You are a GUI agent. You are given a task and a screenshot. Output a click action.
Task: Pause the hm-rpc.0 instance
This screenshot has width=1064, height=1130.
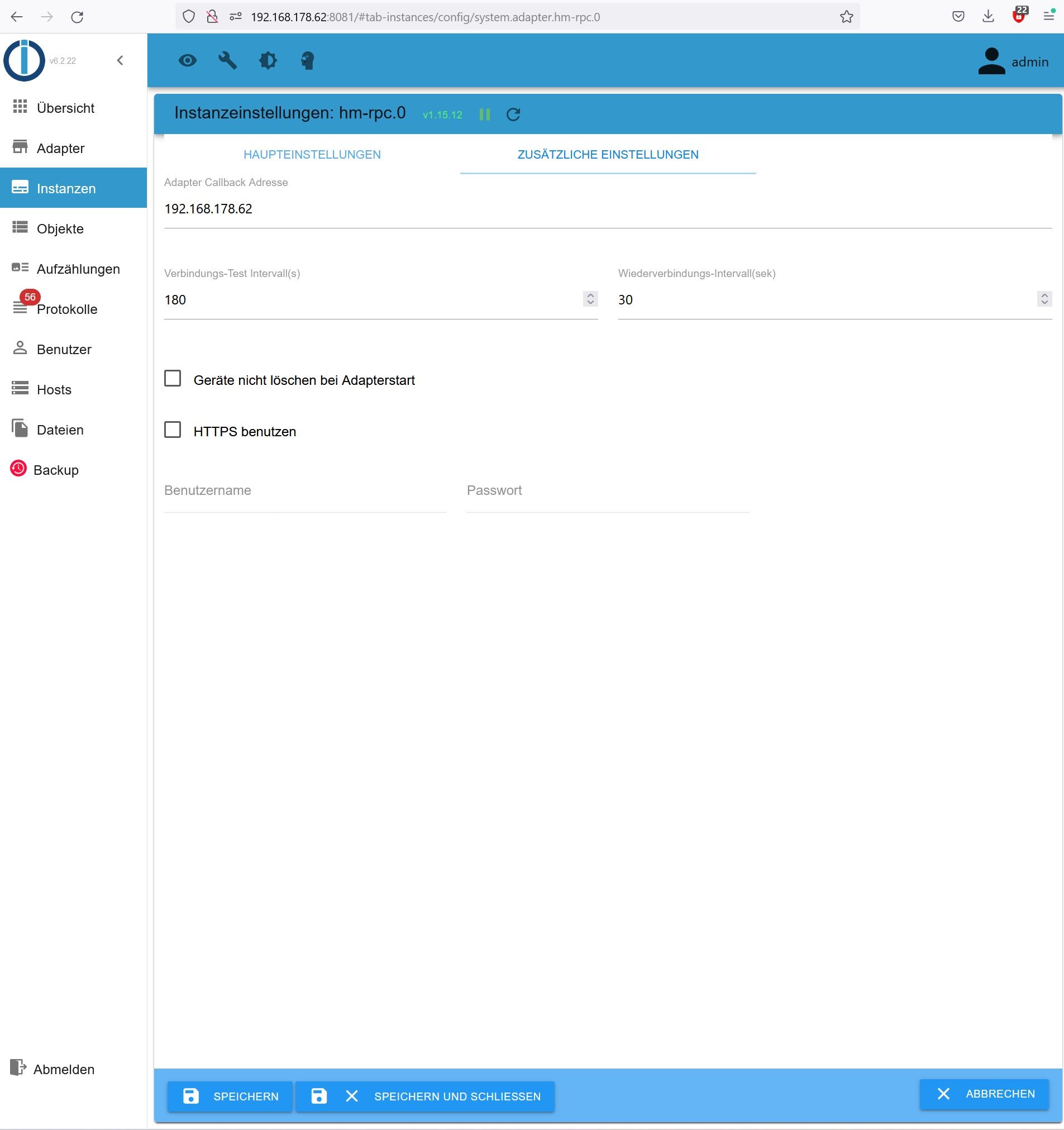(485, 115)
